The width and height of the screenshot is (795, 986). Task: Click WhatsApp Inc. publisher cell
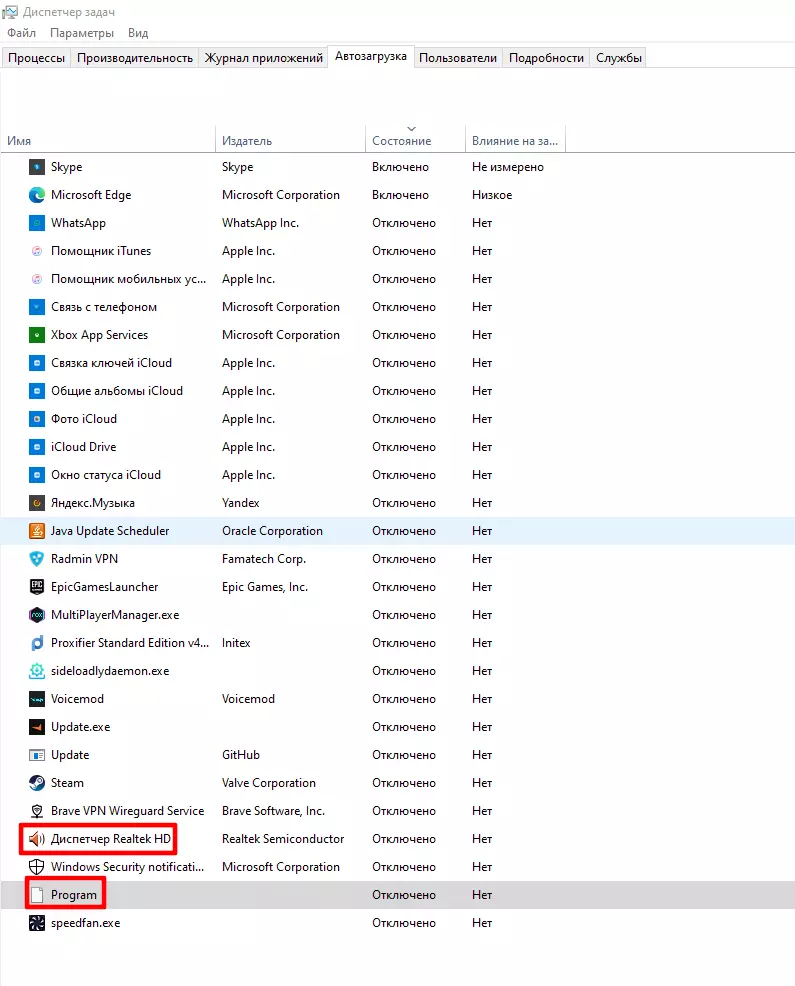(x=260, y=223)
